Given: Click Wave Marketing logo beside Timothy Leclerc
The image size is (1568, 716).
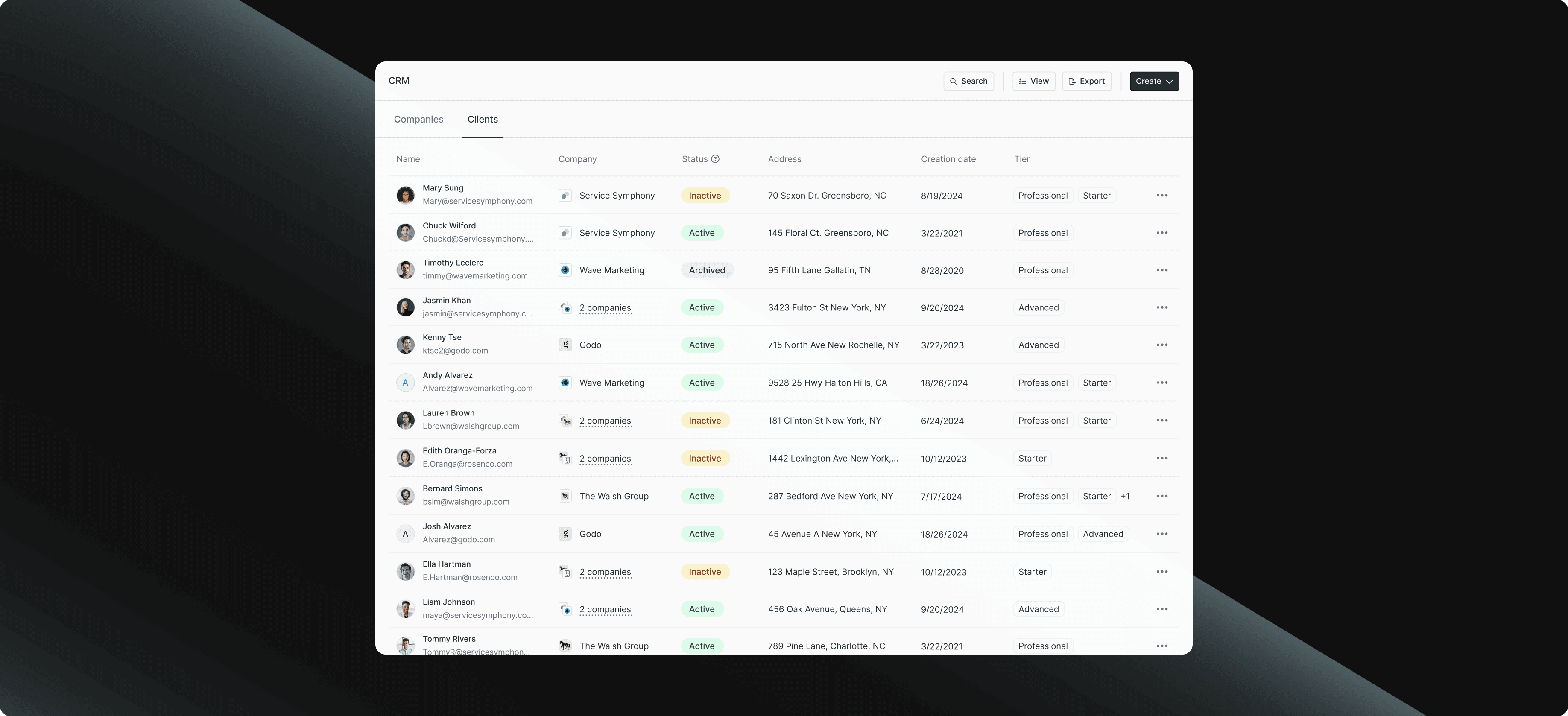Looking at the screenshot, I should click(565, 270).
